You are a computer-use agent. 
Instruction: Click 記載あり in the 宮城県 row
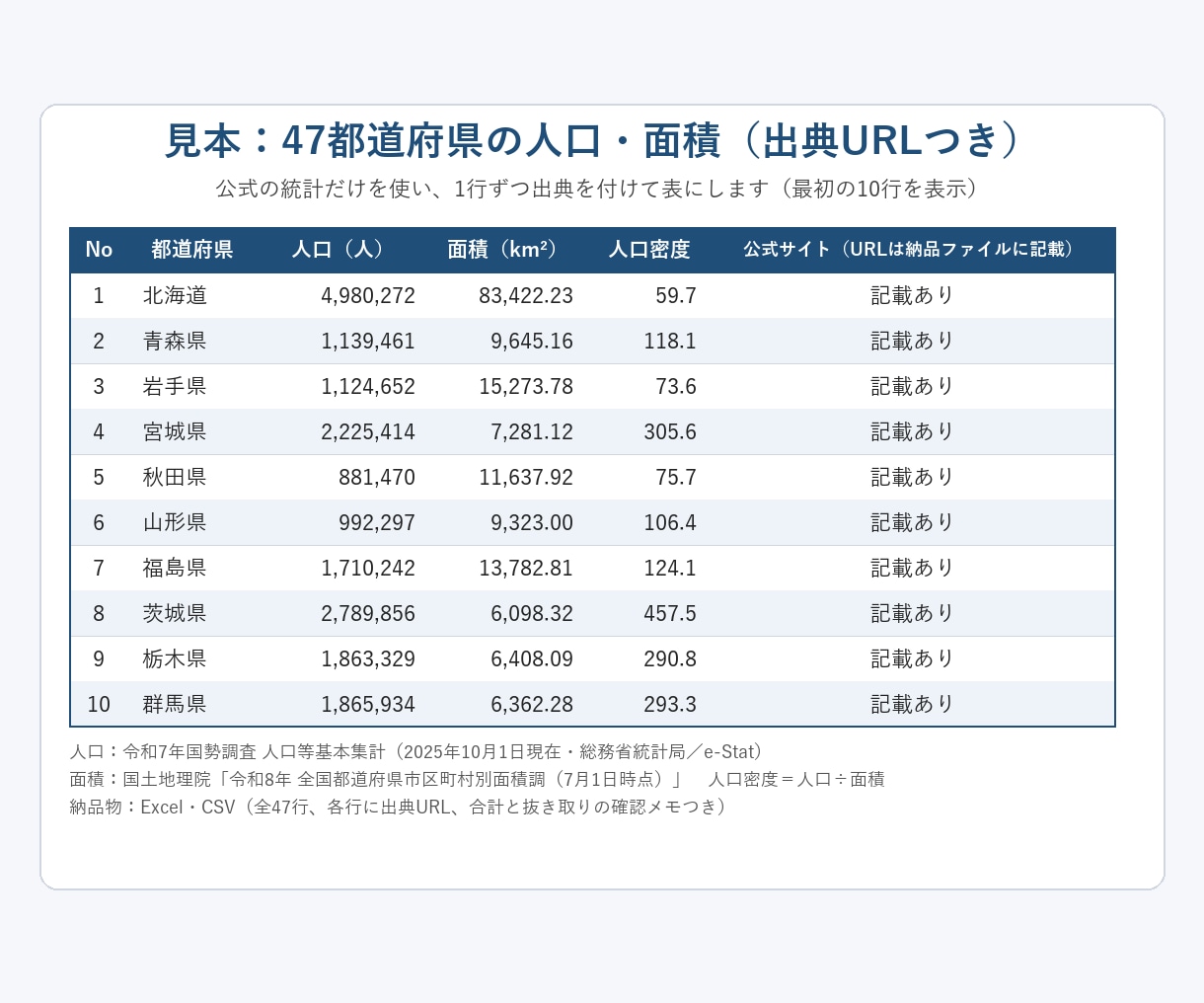[913, 431]
